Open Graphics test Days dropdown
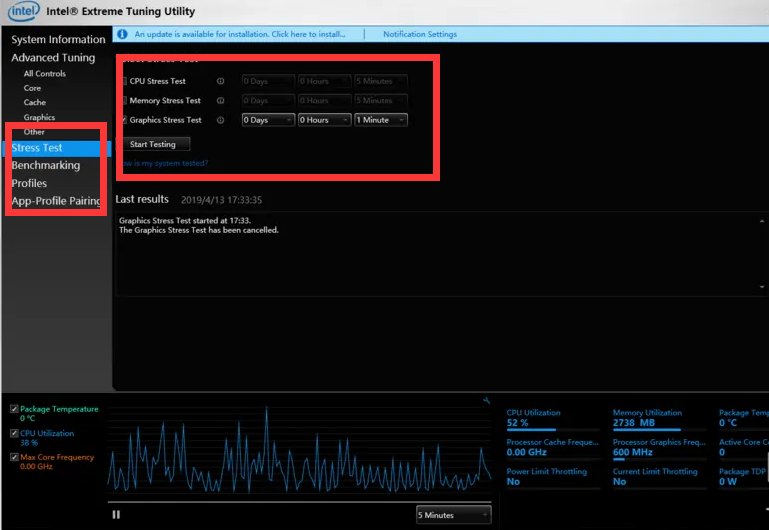The image size is (769, 530). pyautogui.click(x=268, y=120)
